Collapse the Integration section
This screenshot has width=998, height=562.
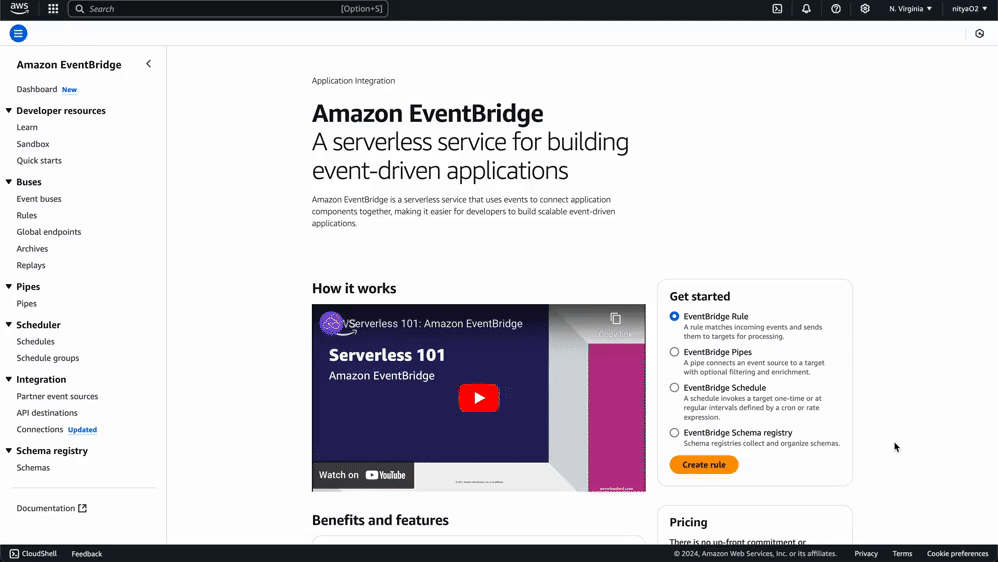click(9, 379)
